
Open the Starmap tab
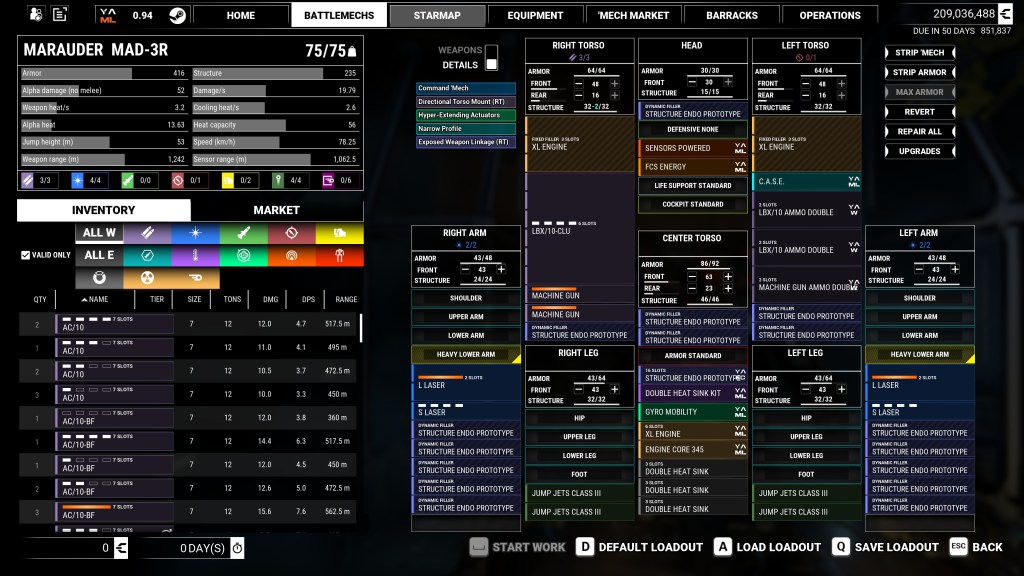tap(436, 15)
